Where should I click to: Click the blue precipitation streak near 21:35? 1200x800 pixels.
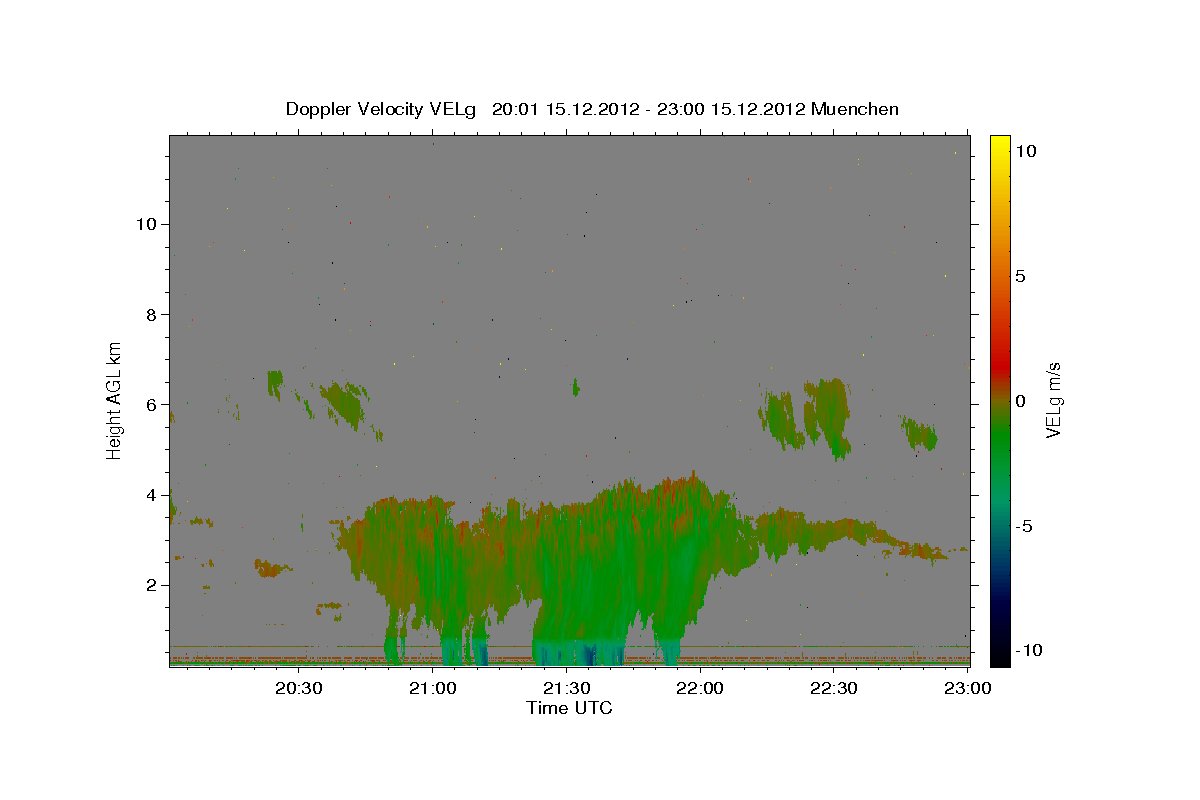pos(590,654)
